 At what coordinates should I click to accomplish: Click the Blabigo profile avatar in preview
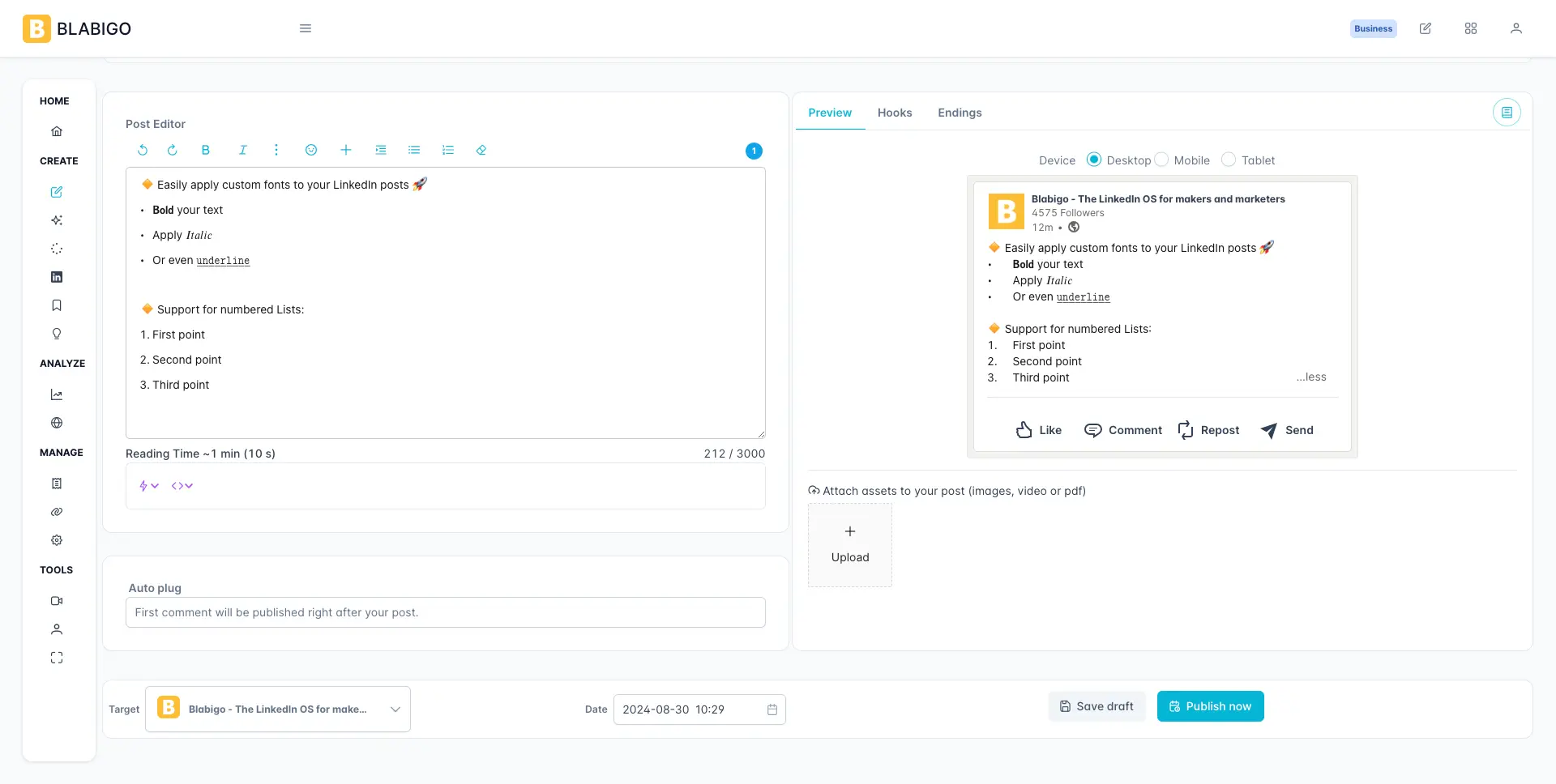pyautogui.click(x=1007, y=211)
